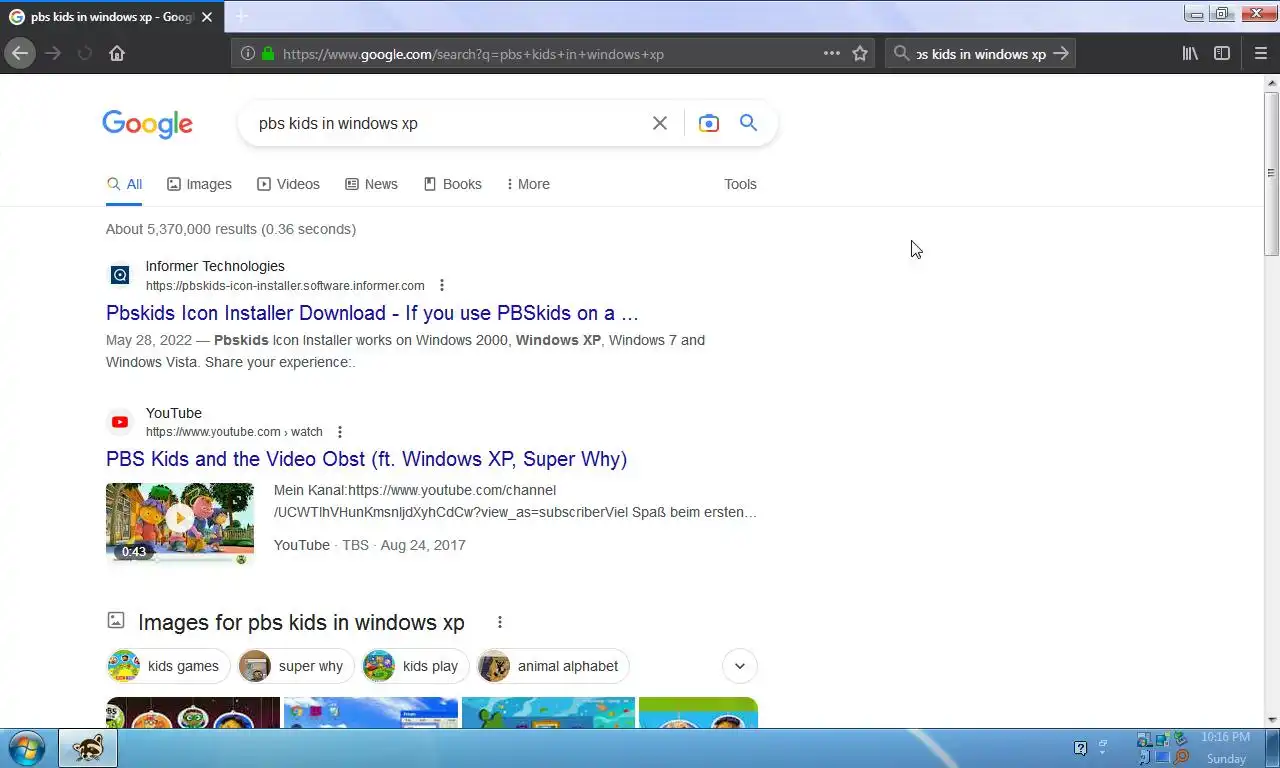1280x768 pixels.
Task: Open the raccoon taskbar application
Action: point(88,748)
